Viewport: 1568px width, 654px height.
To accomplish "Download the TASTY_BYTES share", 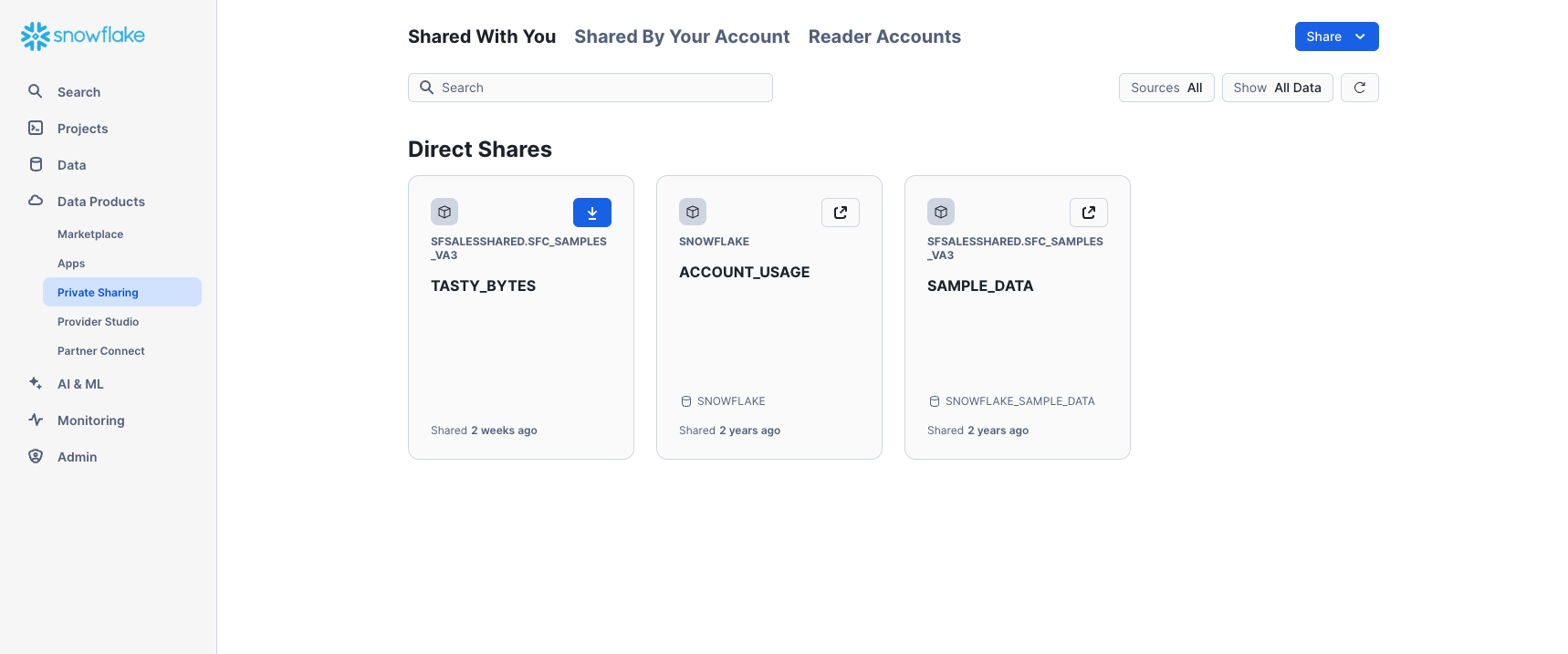I will pyautogui.click(x=592, y=213).
